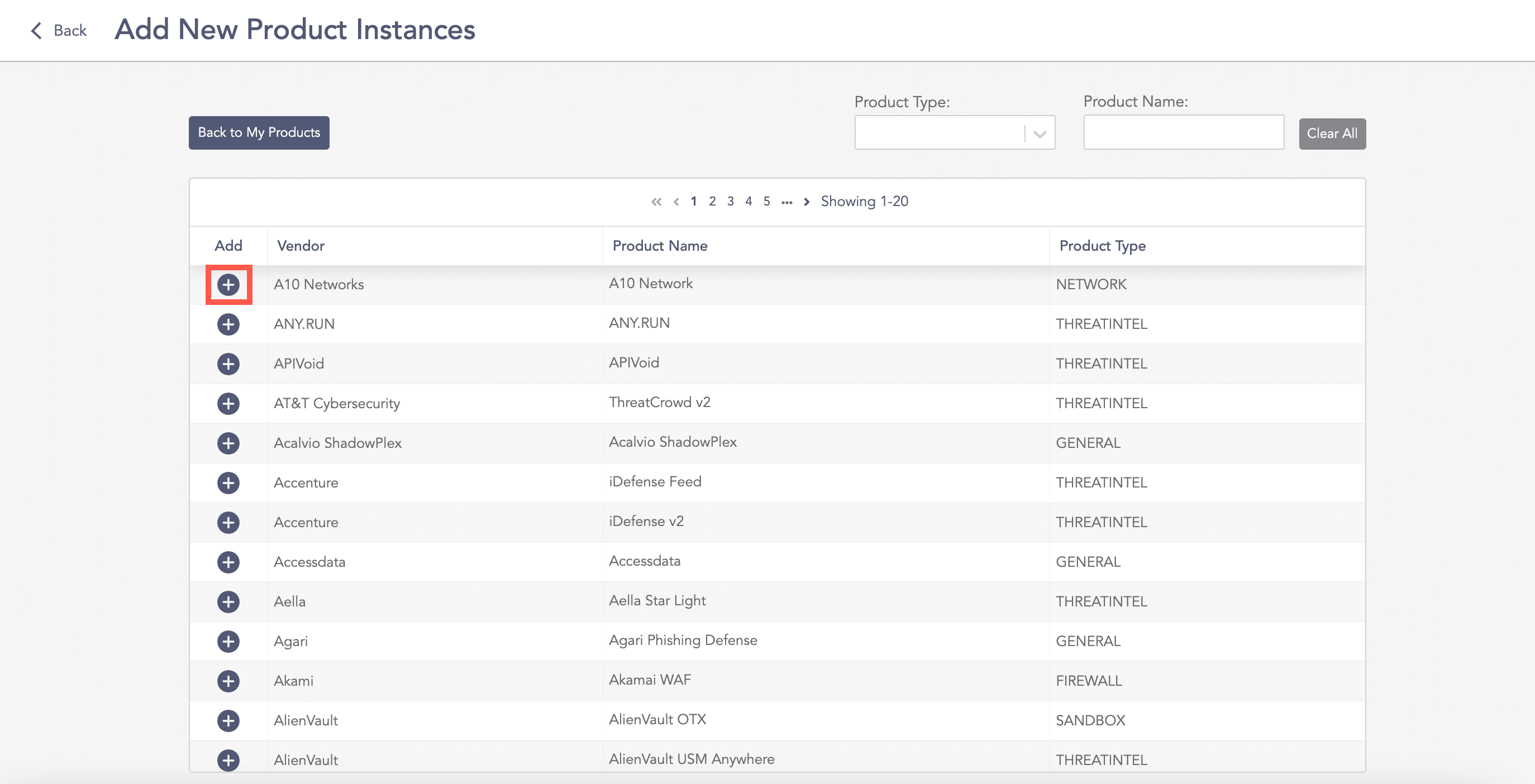Add the ANY.RUN product instance
Viewport: 1535px width, 784px height.
228,324
